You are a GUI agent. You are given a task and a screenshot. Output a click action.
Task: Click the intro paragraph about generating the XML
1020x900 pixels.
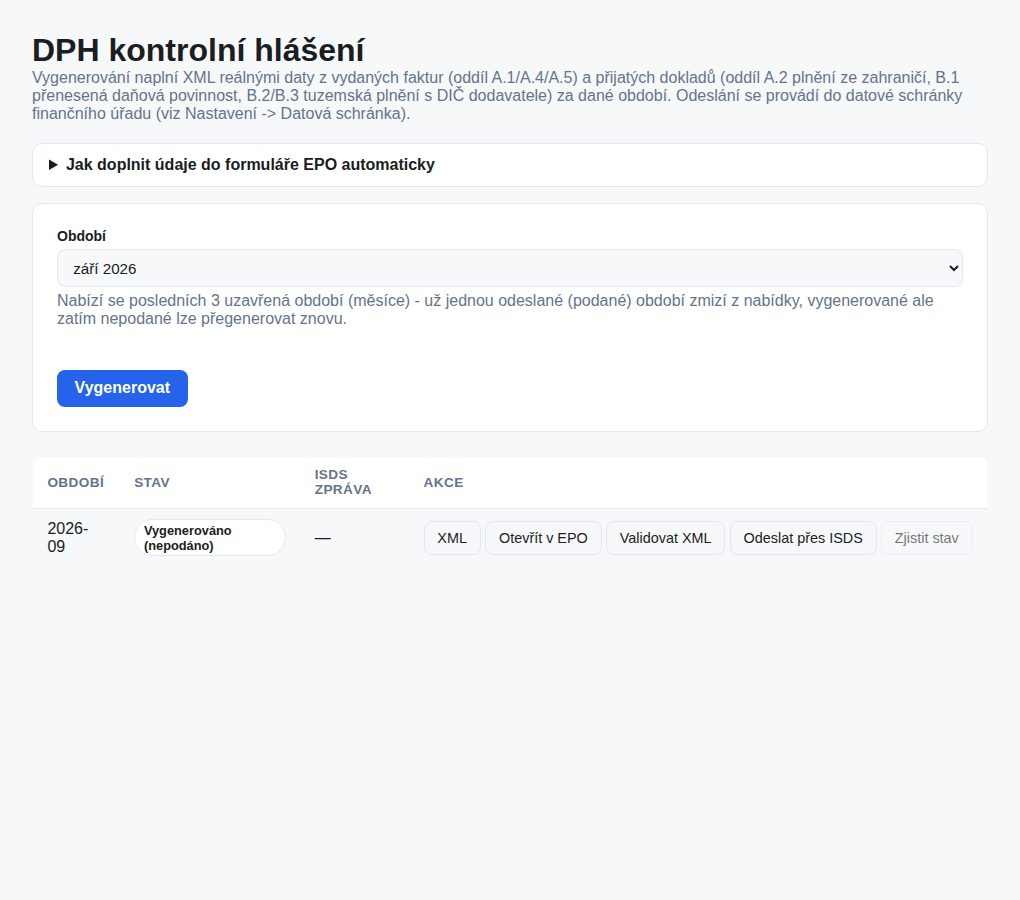tap(497, 96)
